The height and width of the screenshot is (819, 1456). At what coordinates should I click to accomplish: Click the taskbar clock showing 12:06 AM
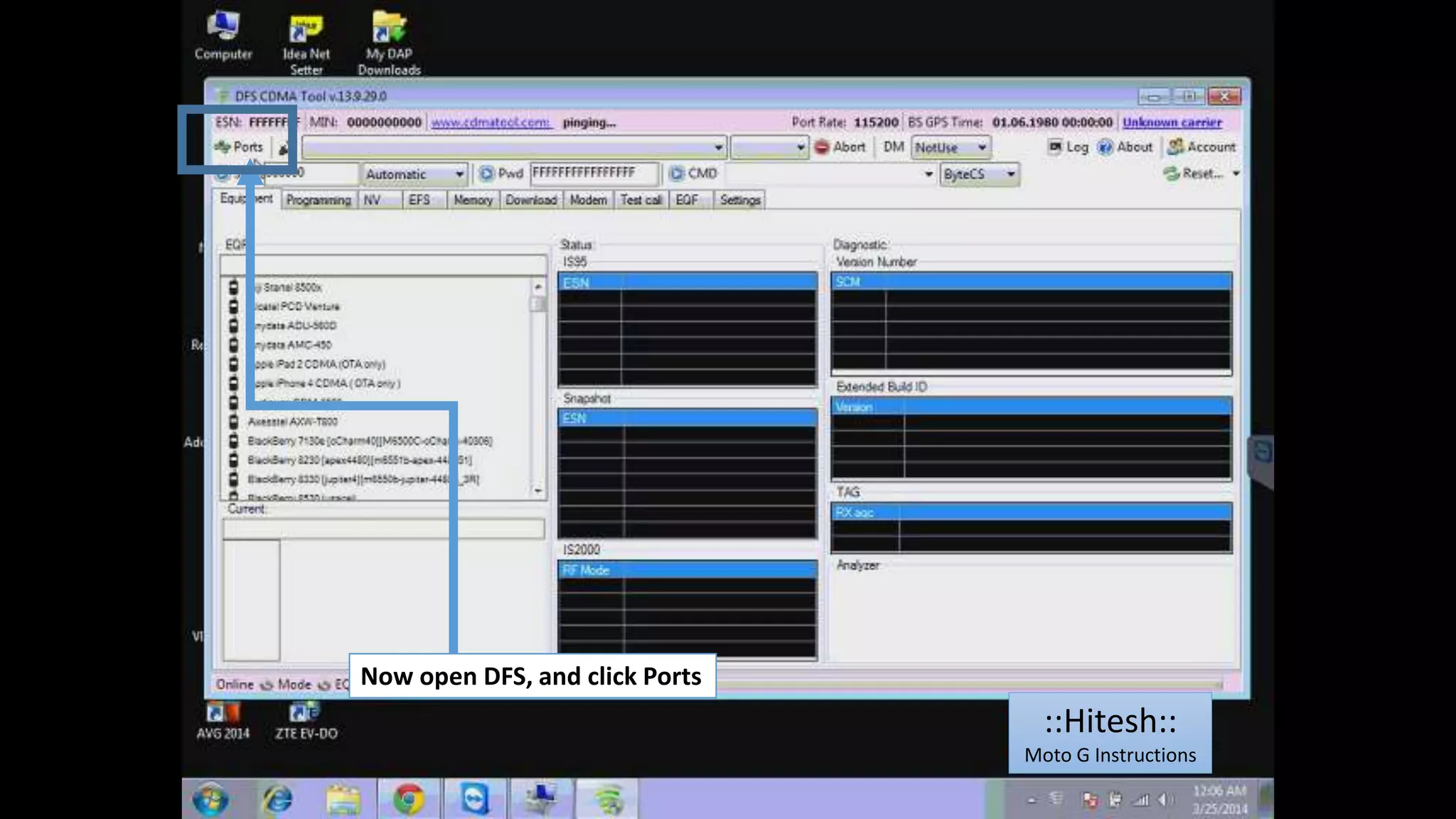click(1220, 800)
